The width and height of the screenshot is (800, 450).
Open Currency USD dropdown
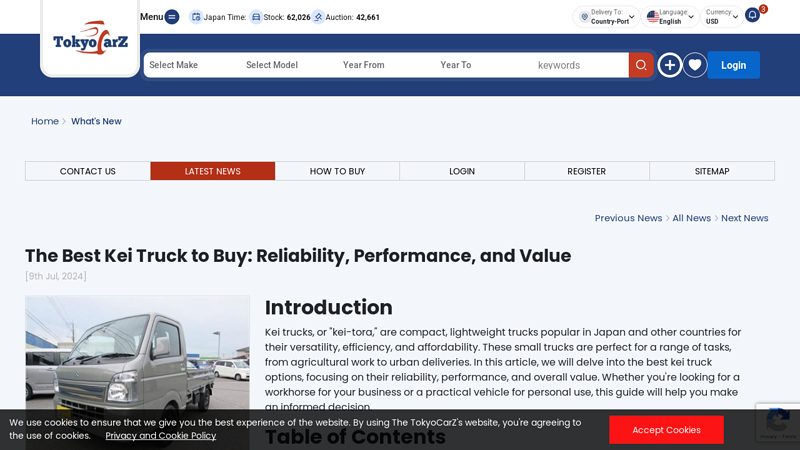(721, 17)
